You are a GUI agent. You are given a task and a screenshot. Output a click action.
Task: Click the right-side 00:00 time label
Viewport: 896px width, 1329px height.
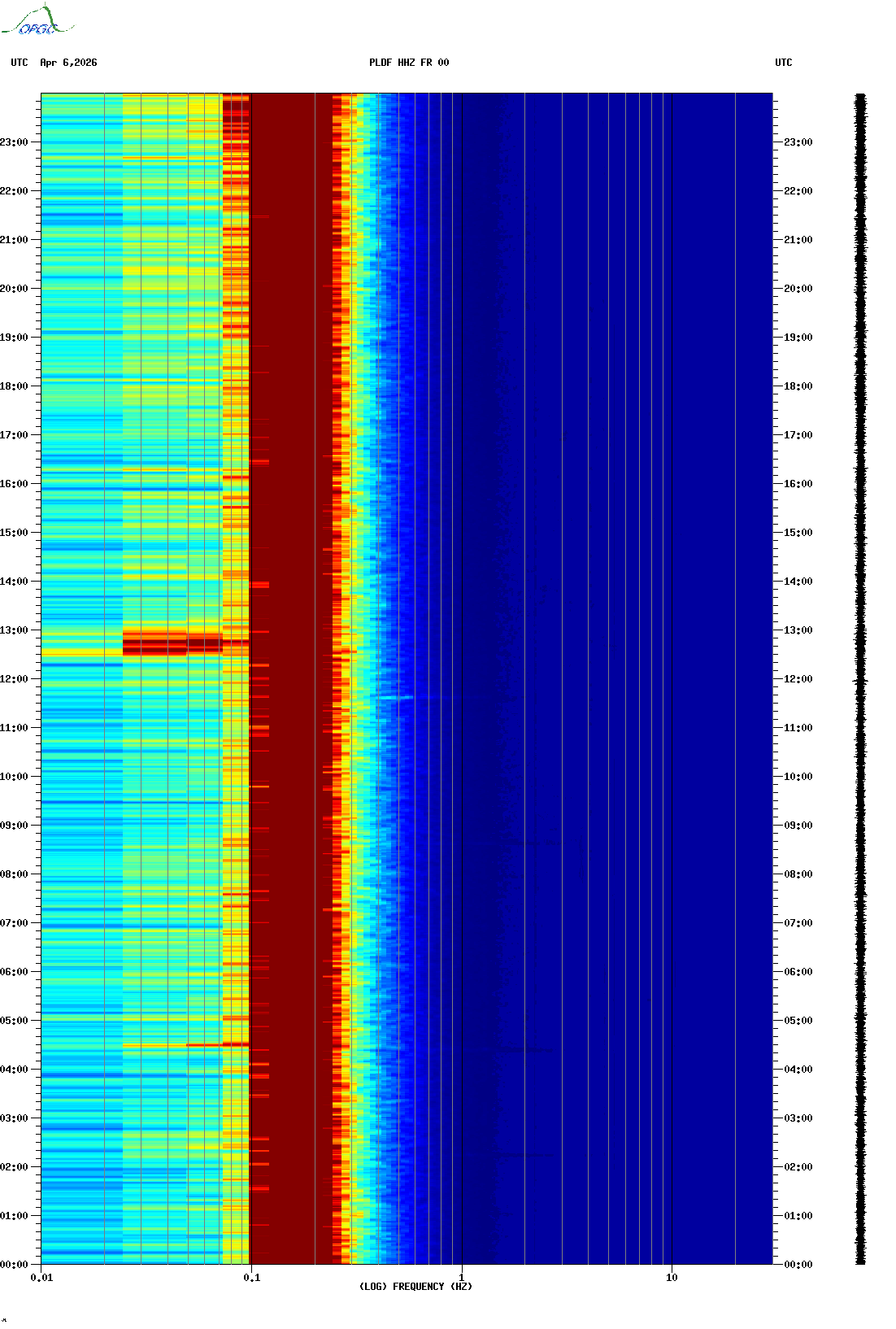click(798, 1265)
